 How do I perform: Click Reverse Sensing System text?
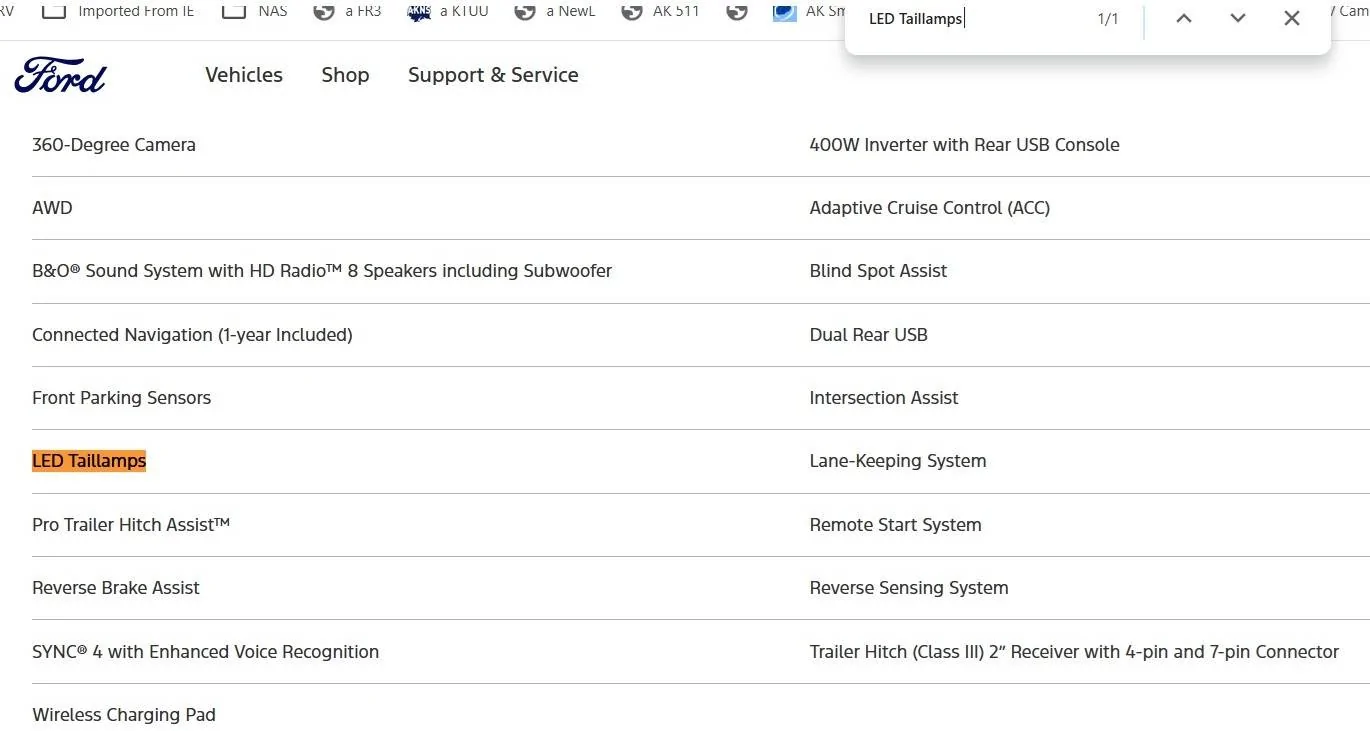(x=909, y=588)
